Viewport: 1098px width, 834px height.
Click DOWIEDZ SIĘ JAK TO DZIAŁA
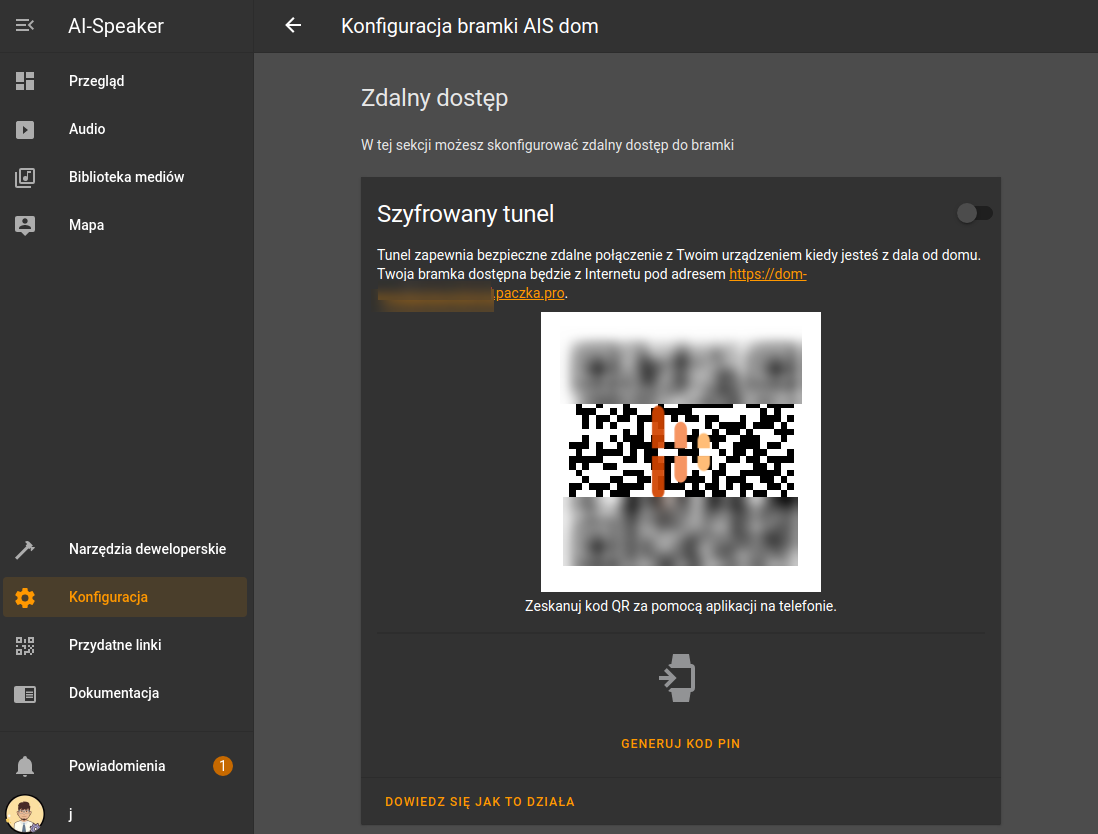(x=480, y=802)
